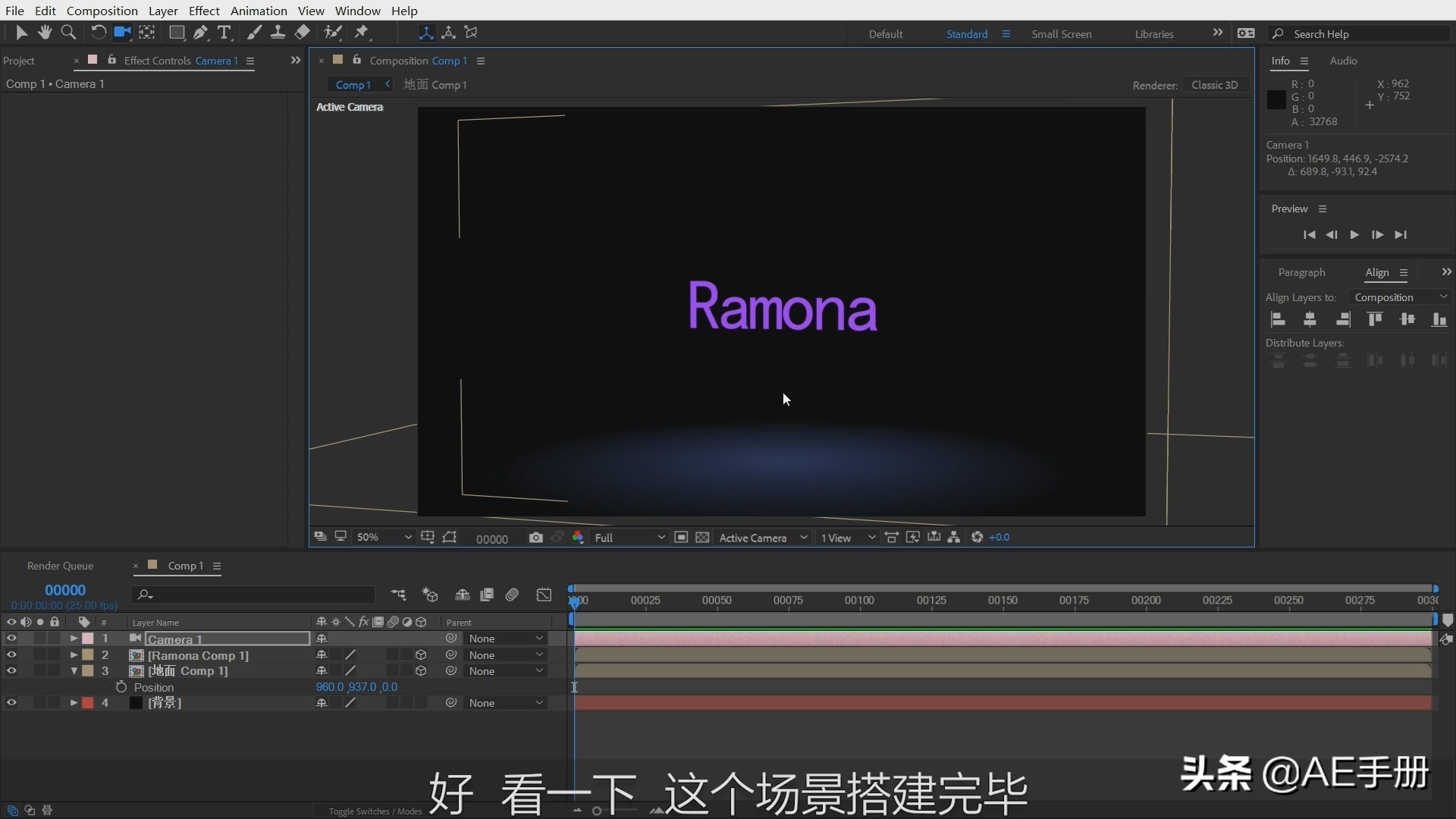1456x819 pixels.
Task: Click the Position stopwatch icon
Action: [121, 687]
